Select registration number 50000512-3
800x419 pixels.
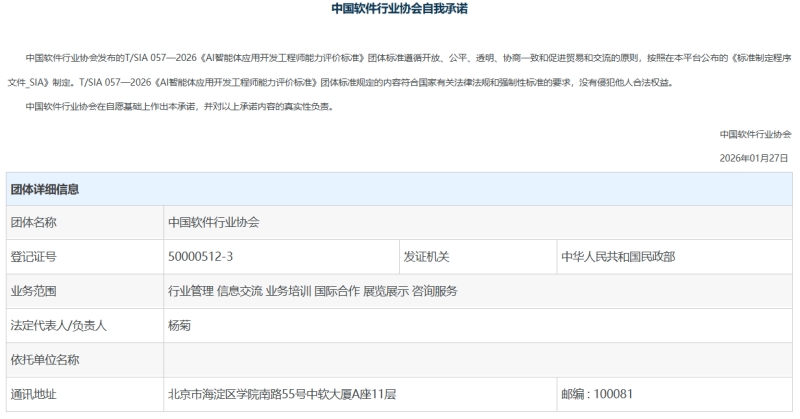pyautogui.click(x=200, y=257)
